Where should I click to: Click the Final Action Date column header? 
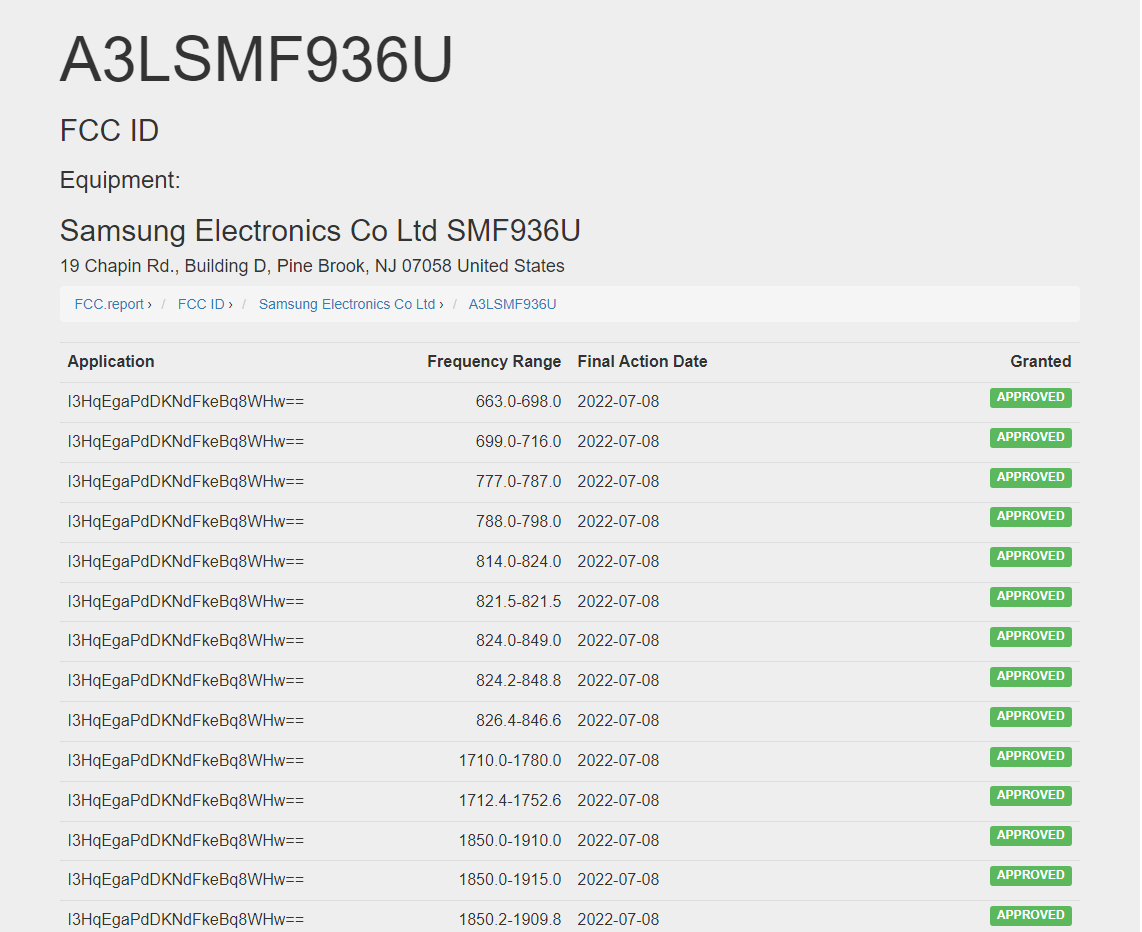(x=642, y=362)
